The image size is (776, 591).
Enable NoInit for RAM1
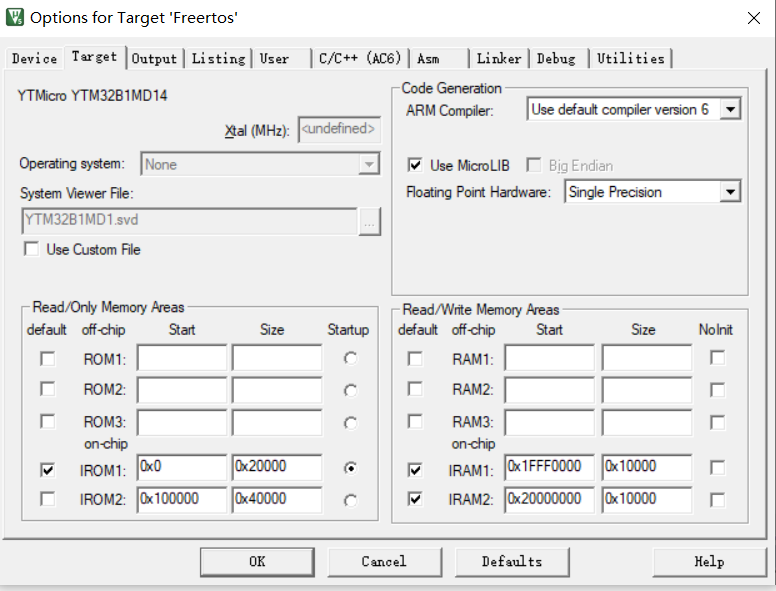pos(717,357)
